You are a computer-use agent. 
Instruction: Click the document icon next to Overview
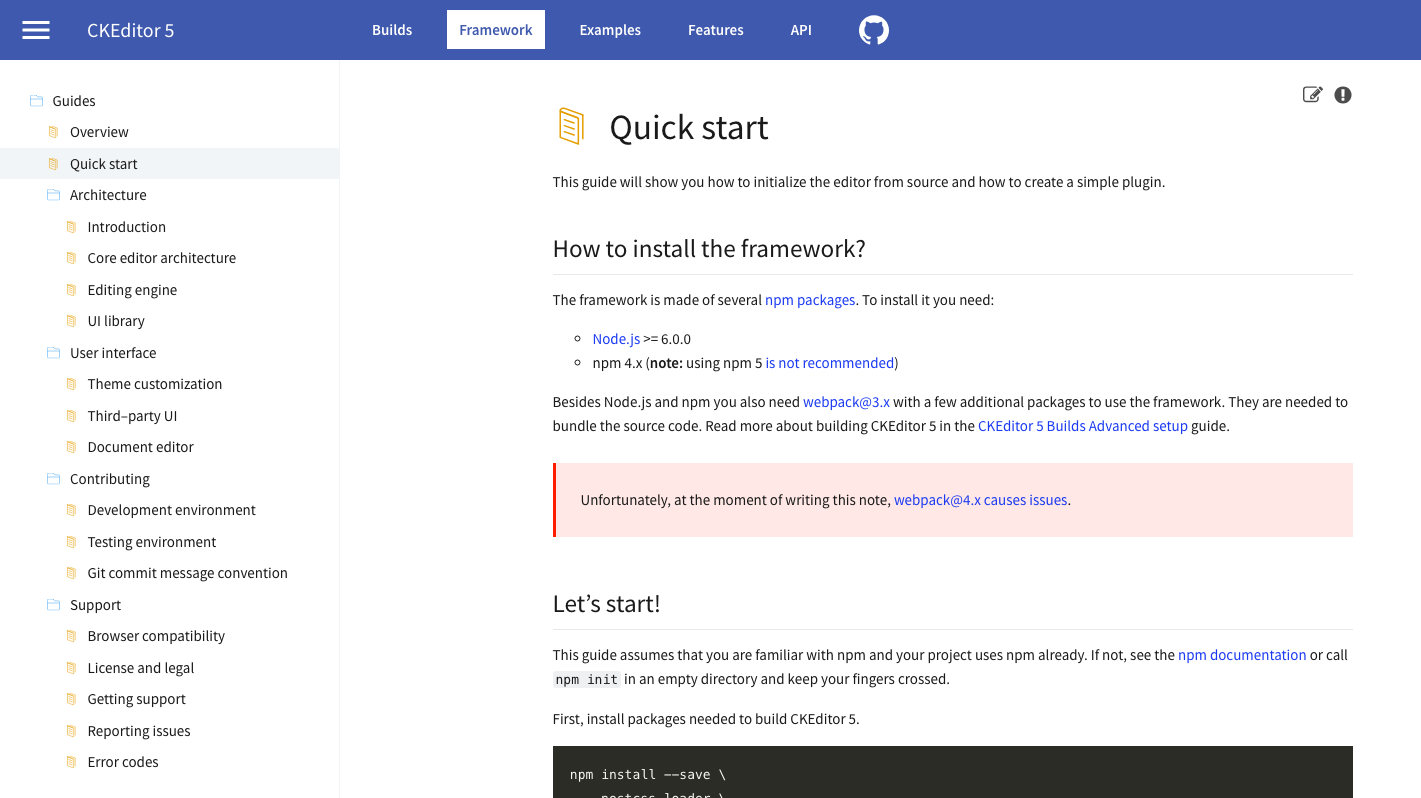click(x=53, y=131)
